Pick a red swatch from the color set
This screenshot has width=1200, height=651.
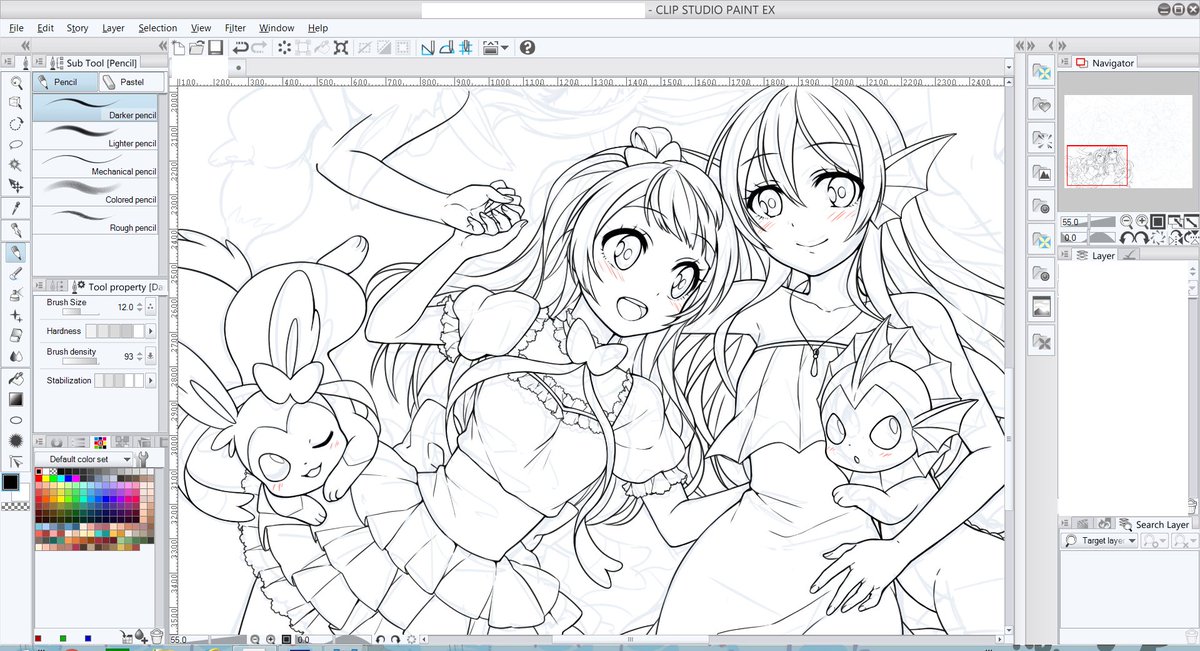[x=40, y=477]
